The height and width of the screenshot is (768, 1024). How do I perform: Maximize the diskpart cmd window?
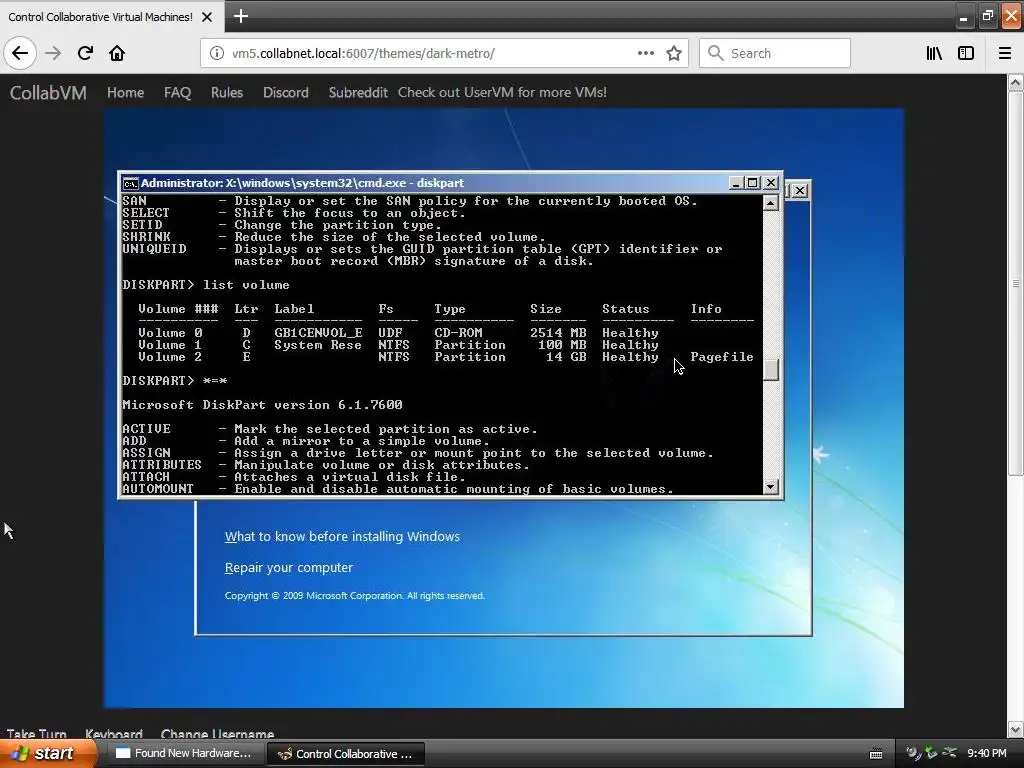coord(752,183)
